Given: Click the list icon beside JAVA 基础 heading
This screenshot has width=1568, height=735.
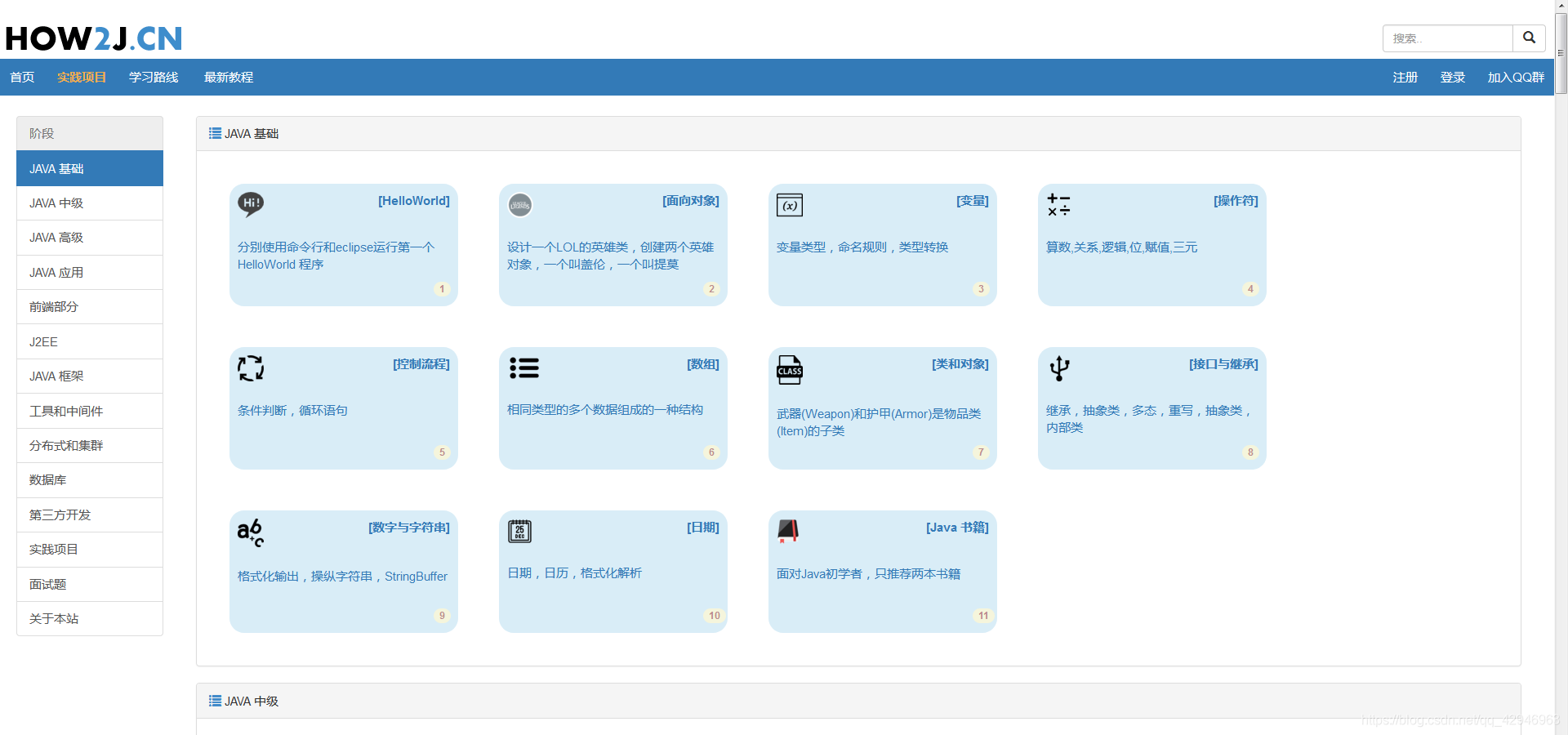Looking at the screenshot, I should point(215,133).
